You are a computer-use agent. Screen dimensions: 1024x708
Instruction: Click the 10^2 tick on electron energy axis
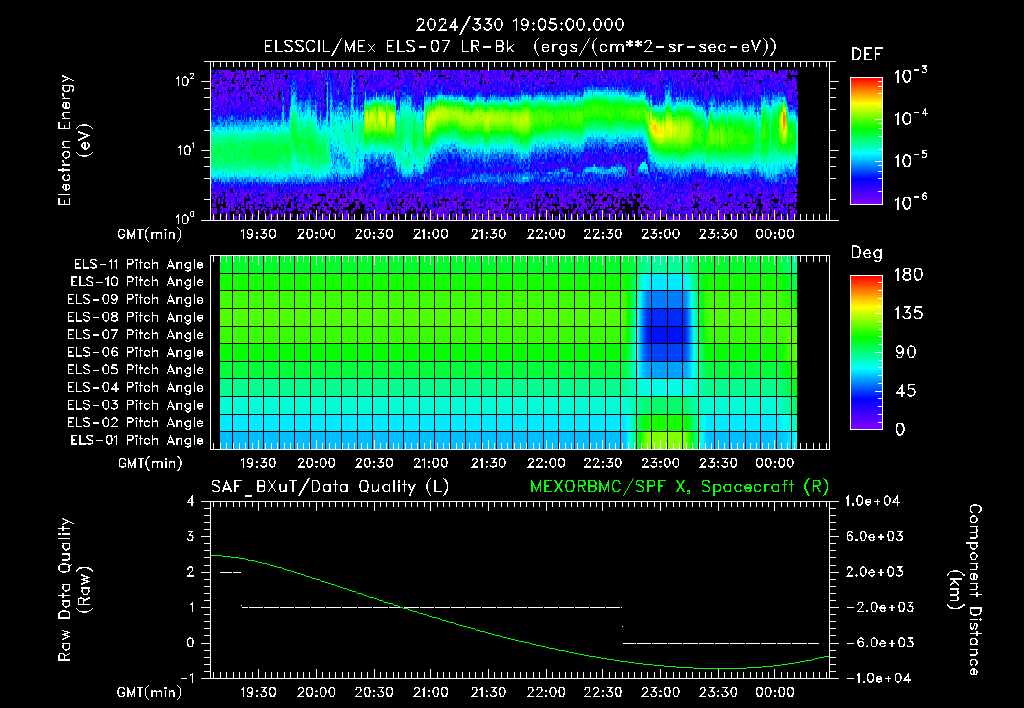click(185, 81)
